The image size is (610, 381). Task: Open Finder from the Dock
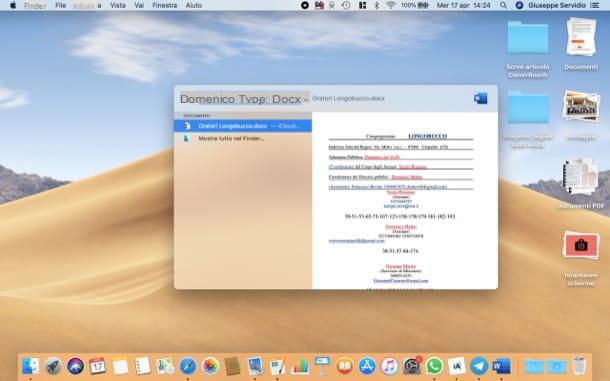(30, 366)
